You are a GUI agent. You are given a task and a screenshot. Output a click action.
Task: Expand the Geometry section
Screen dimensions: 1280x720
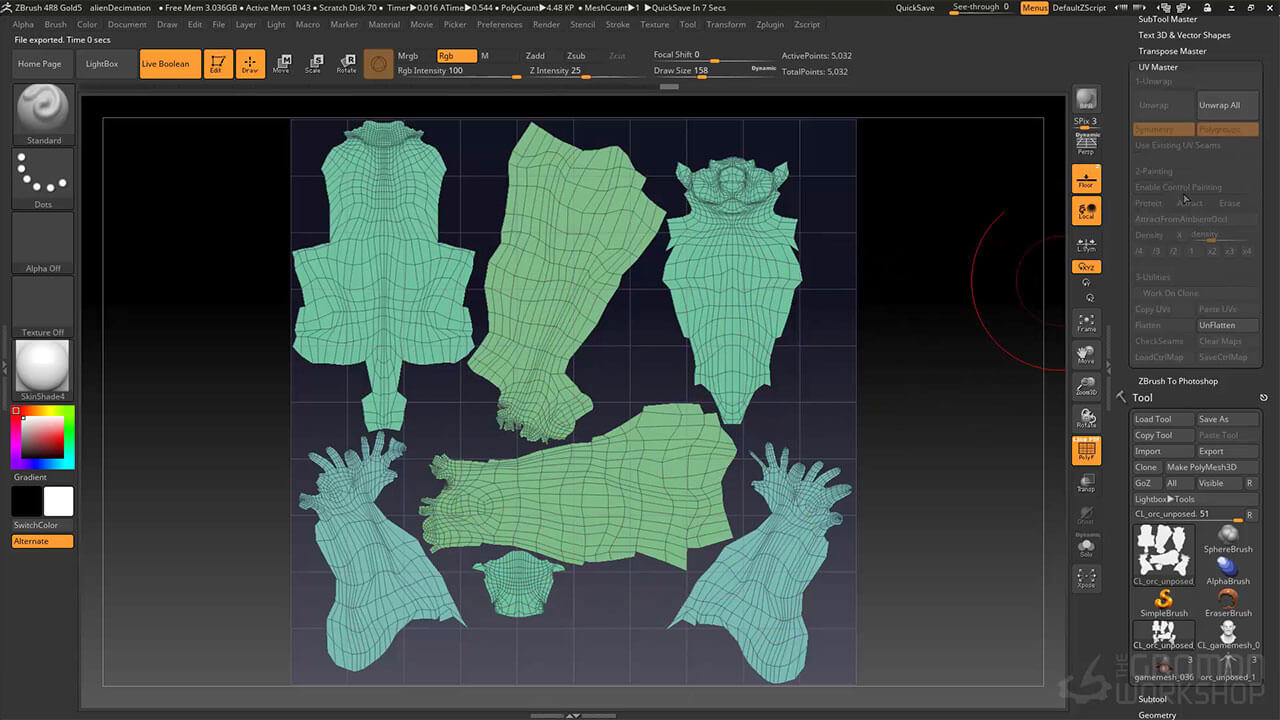tap(1157, 715)
